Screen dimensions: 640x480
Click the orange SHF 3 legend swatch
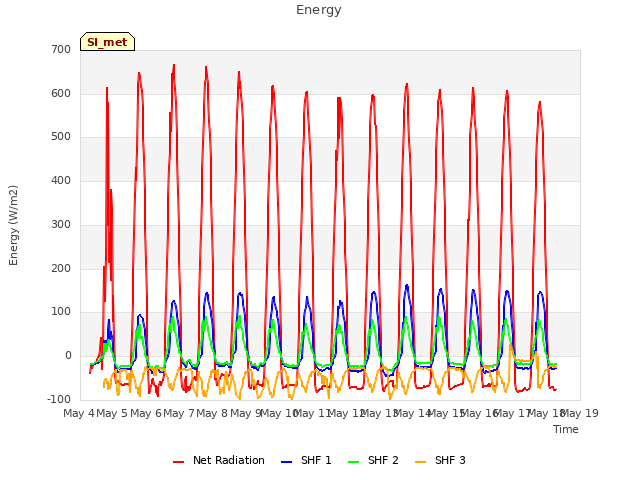pyautogui.click(x=420, y=462)
